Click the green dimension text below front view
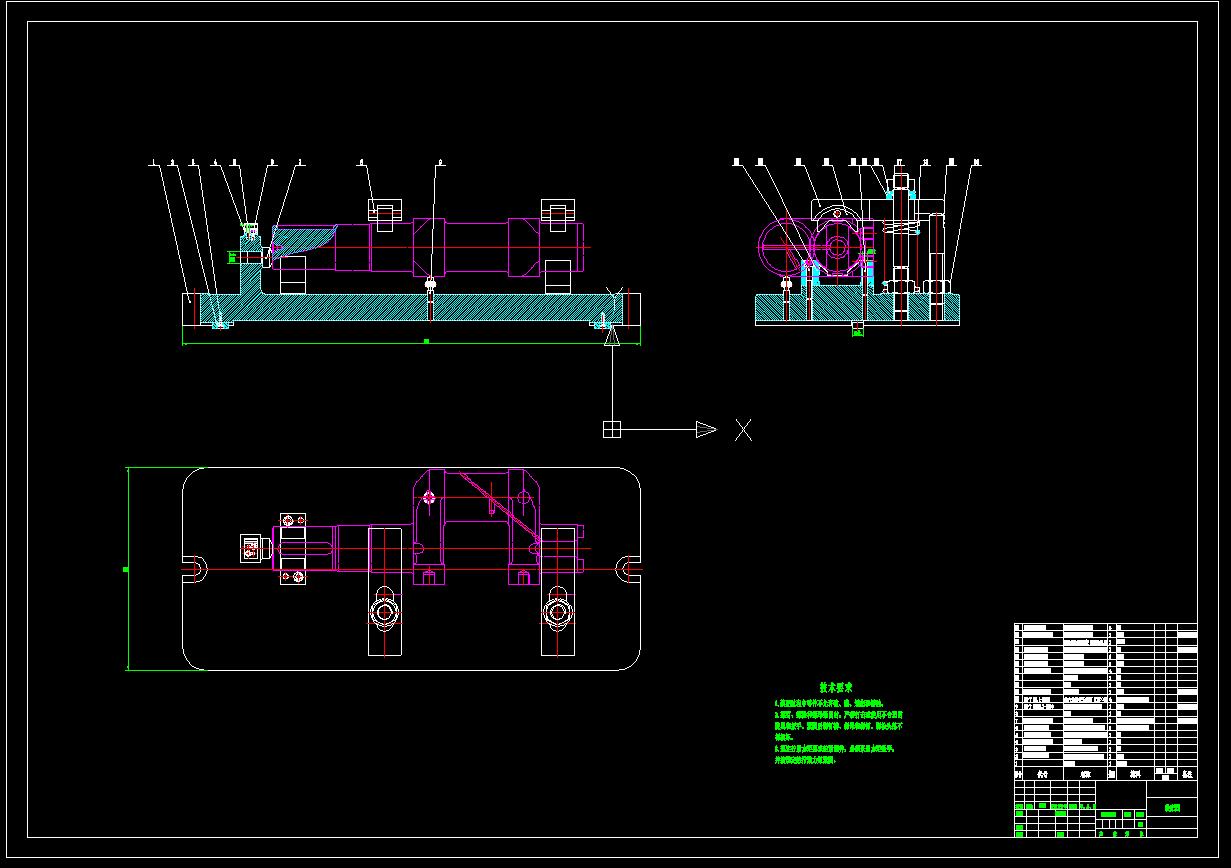Viewport: 1231px width, 868px height. pos(427,341)
